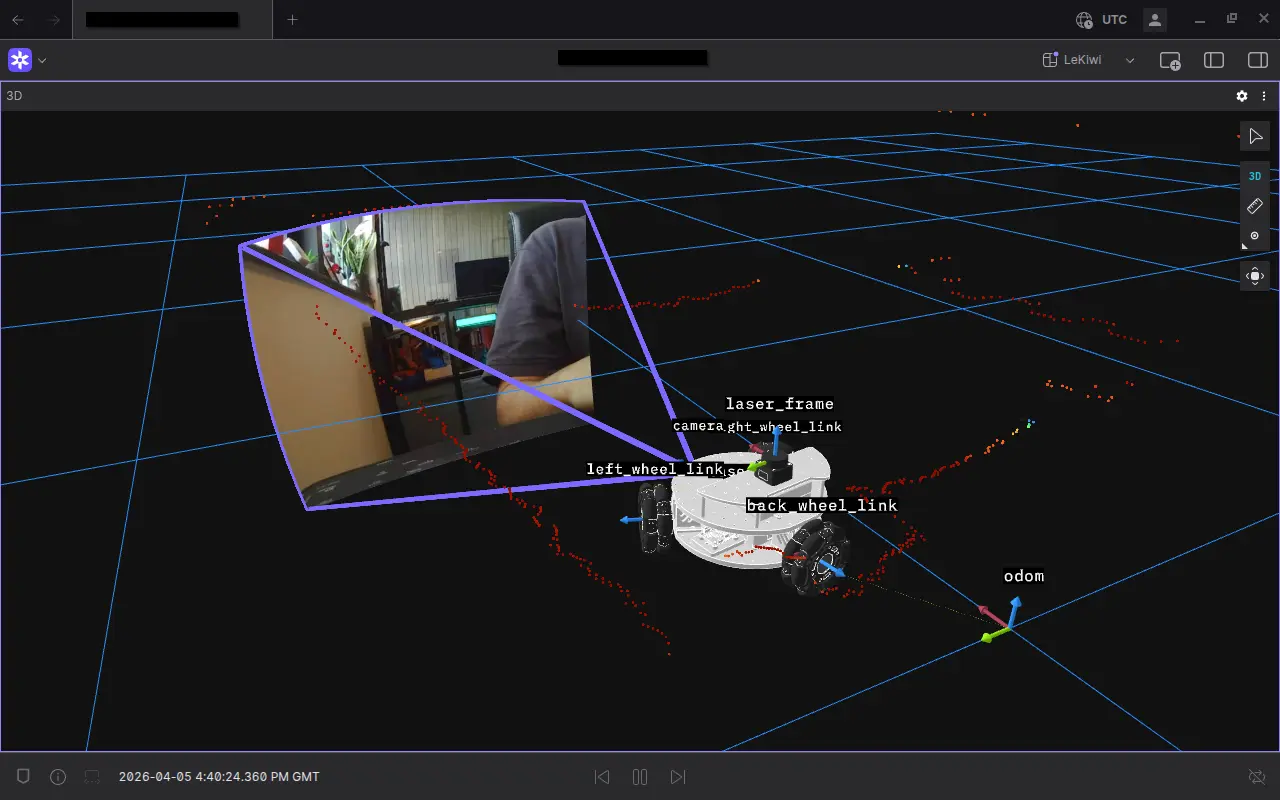Click the Foxglove logo icon
The height and width of the screenshot is (800, 1280).
click(x=20, y=60)
